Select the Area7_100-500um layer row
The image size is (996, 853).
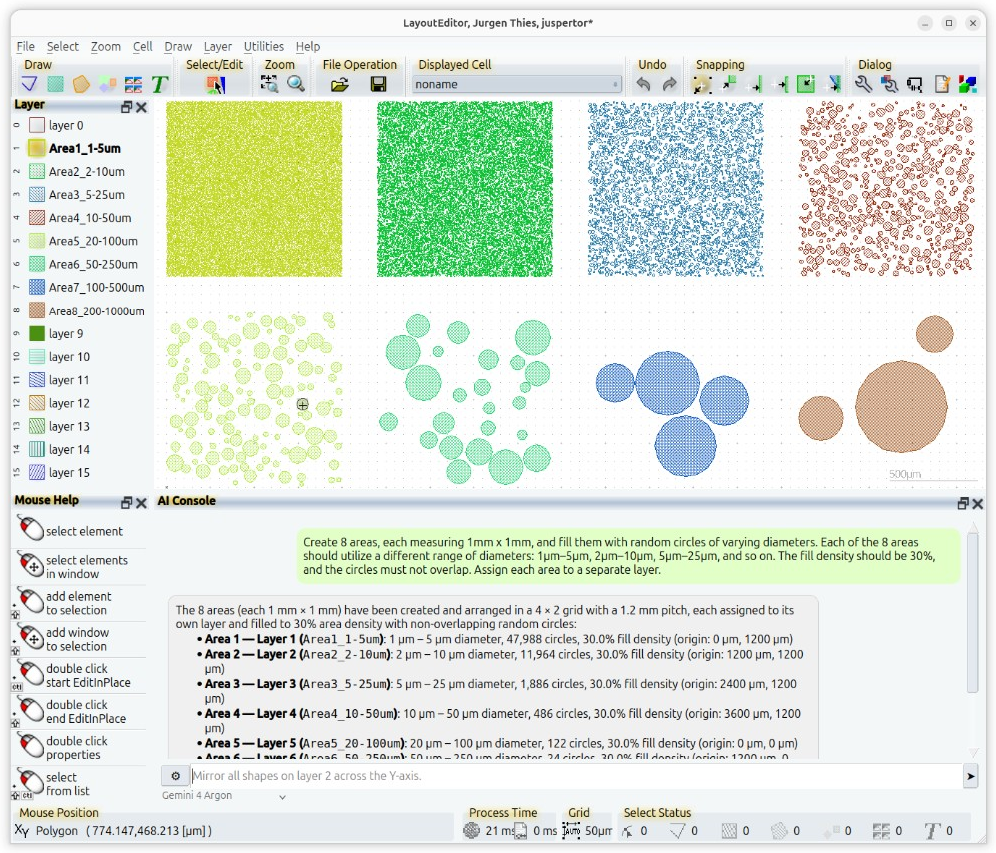point(81,287)
